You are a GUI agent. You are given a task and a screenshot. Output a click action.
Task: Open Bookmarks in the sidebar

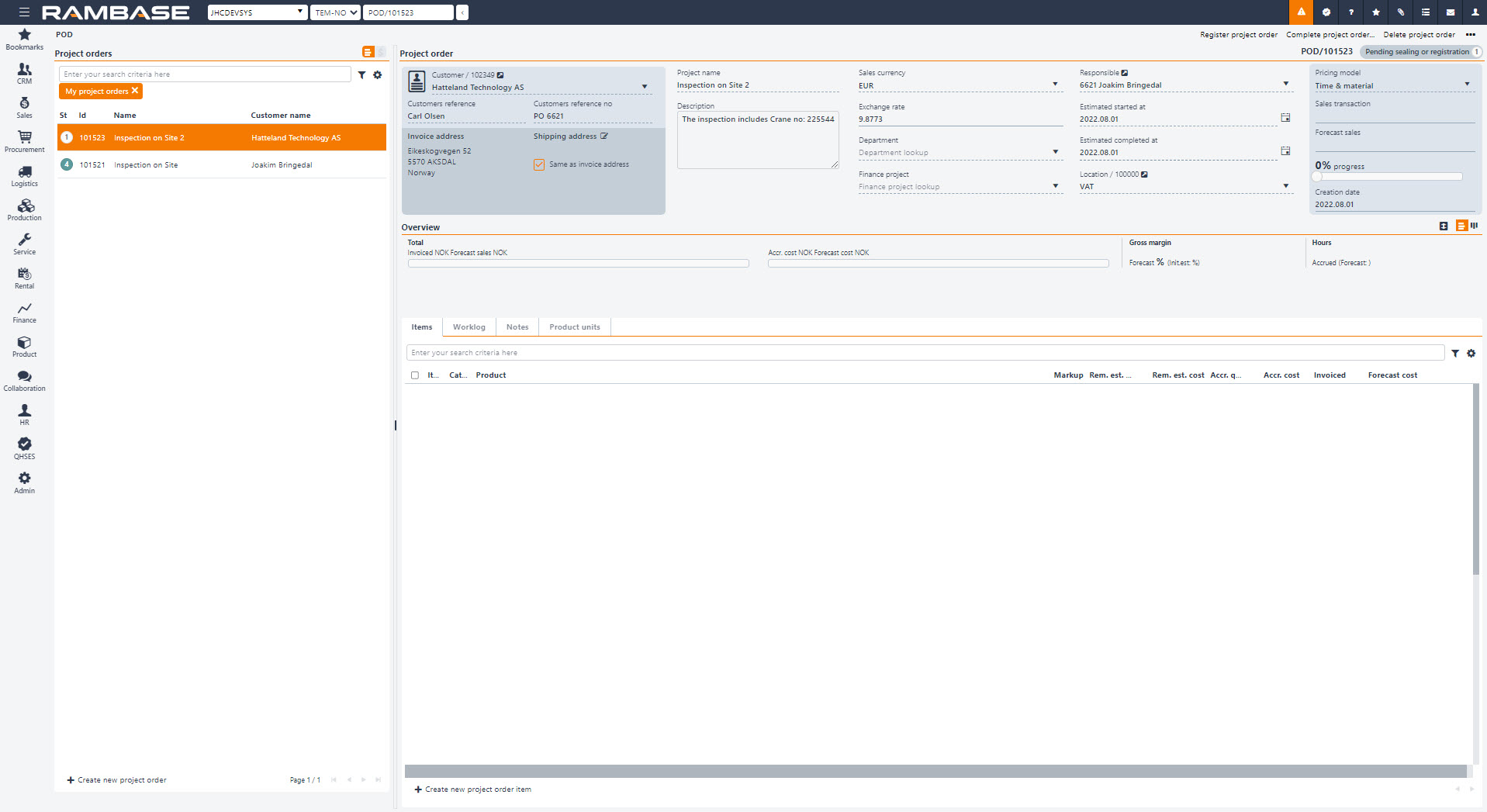tap(25, 40)
